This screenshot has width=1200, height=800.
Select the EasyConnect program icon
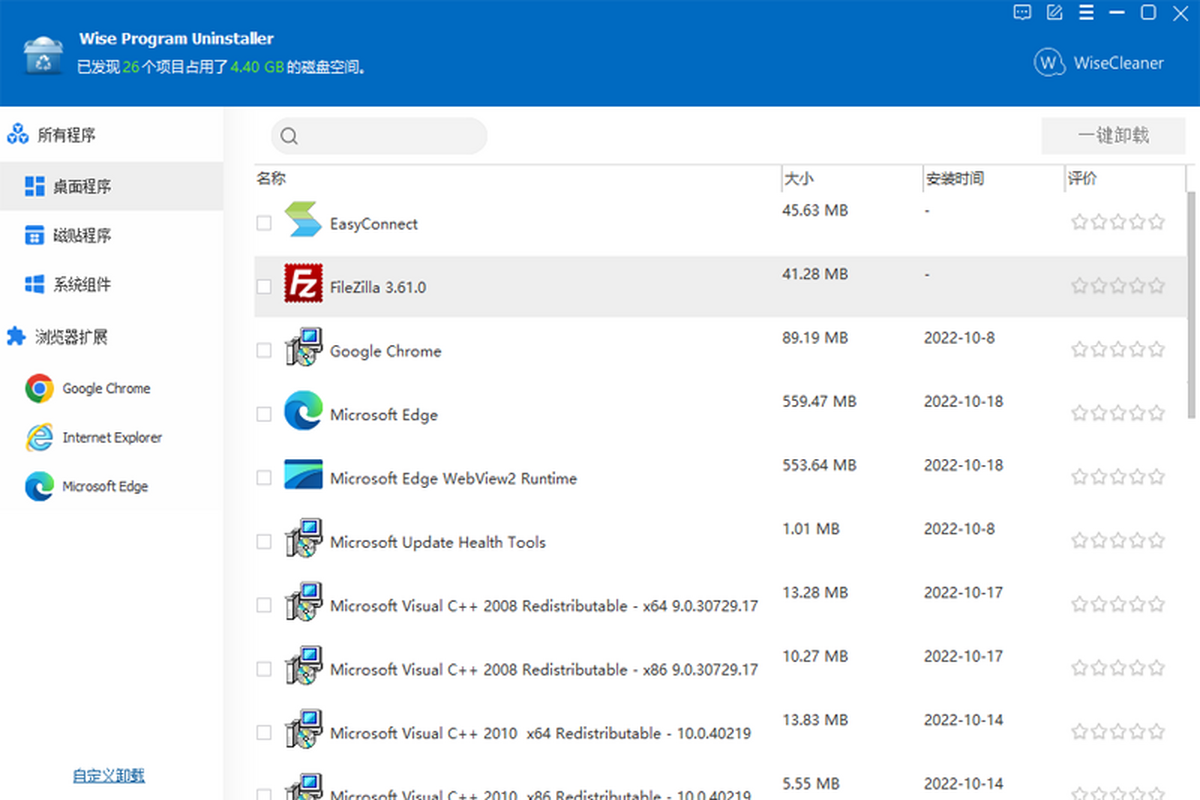pos(303,219)
